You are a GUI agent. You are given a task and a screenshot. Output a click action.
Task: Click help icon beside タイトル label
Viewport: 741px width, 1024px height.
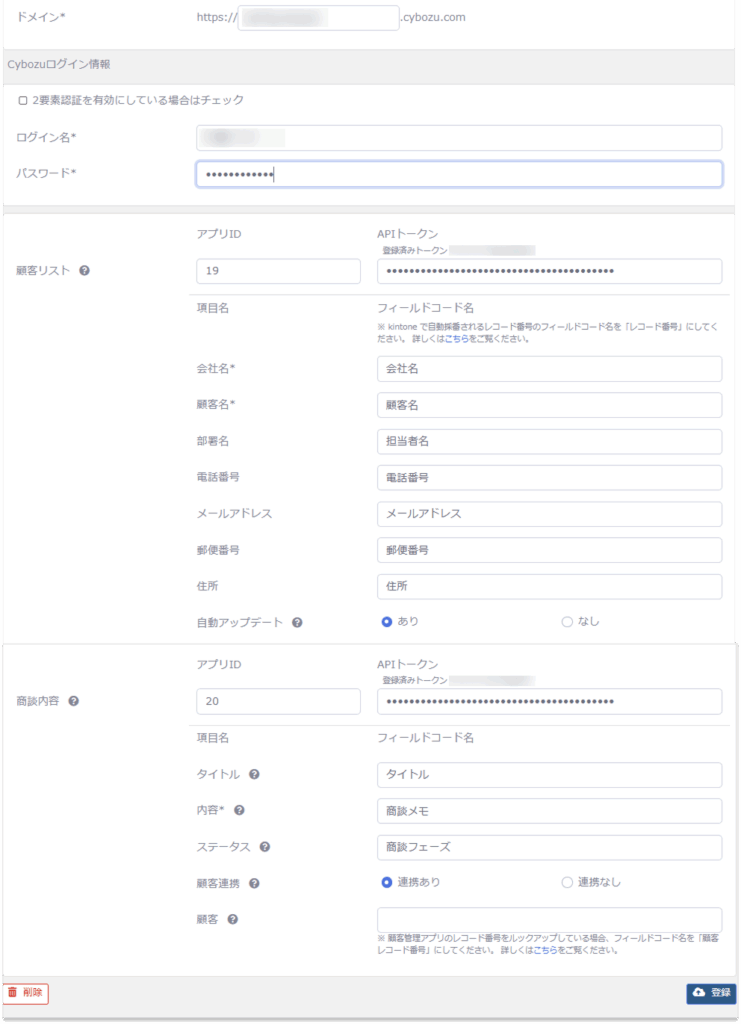[254, 774]
